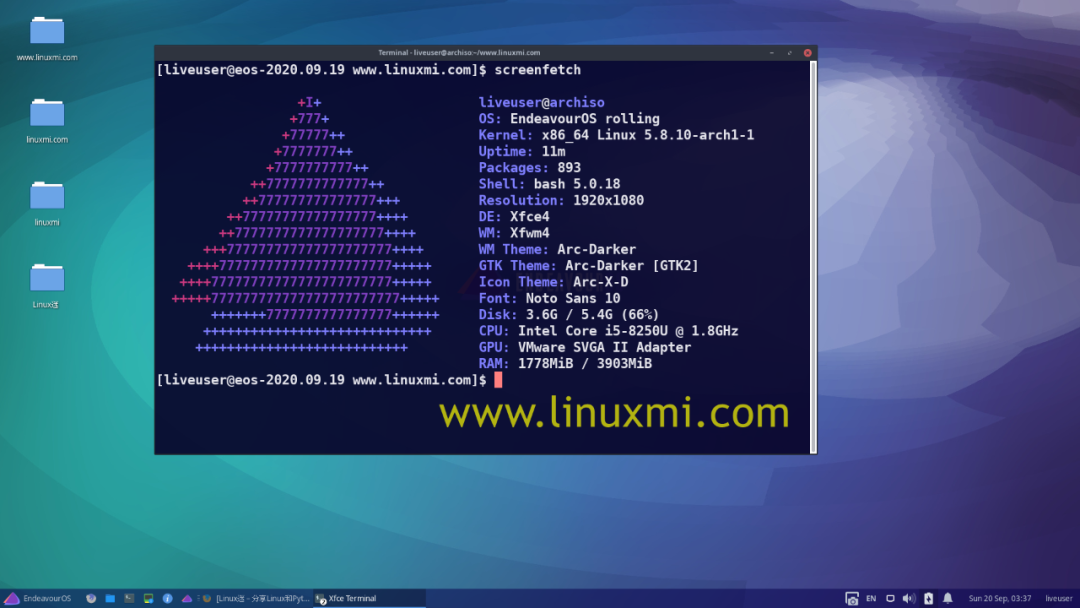Click the WM Theme 'Arc-Darker' value
This screenshot has width=1080, height=608.
(596, 249)
